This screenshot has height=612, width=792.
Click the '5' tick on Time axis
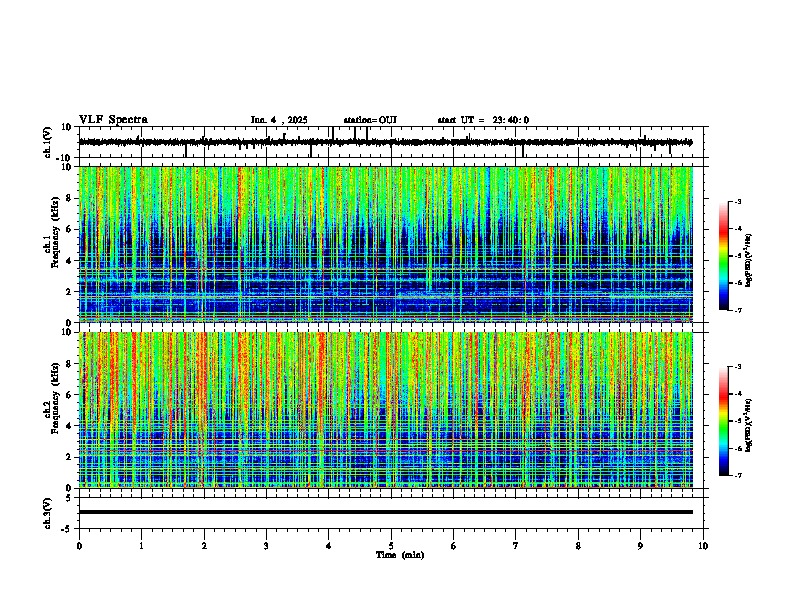pos(391,546)
